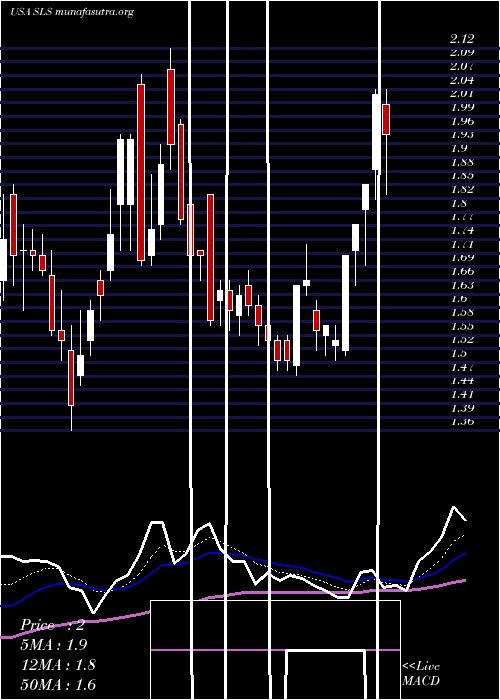Click the 1.8 price axis label

pos(458,203)
